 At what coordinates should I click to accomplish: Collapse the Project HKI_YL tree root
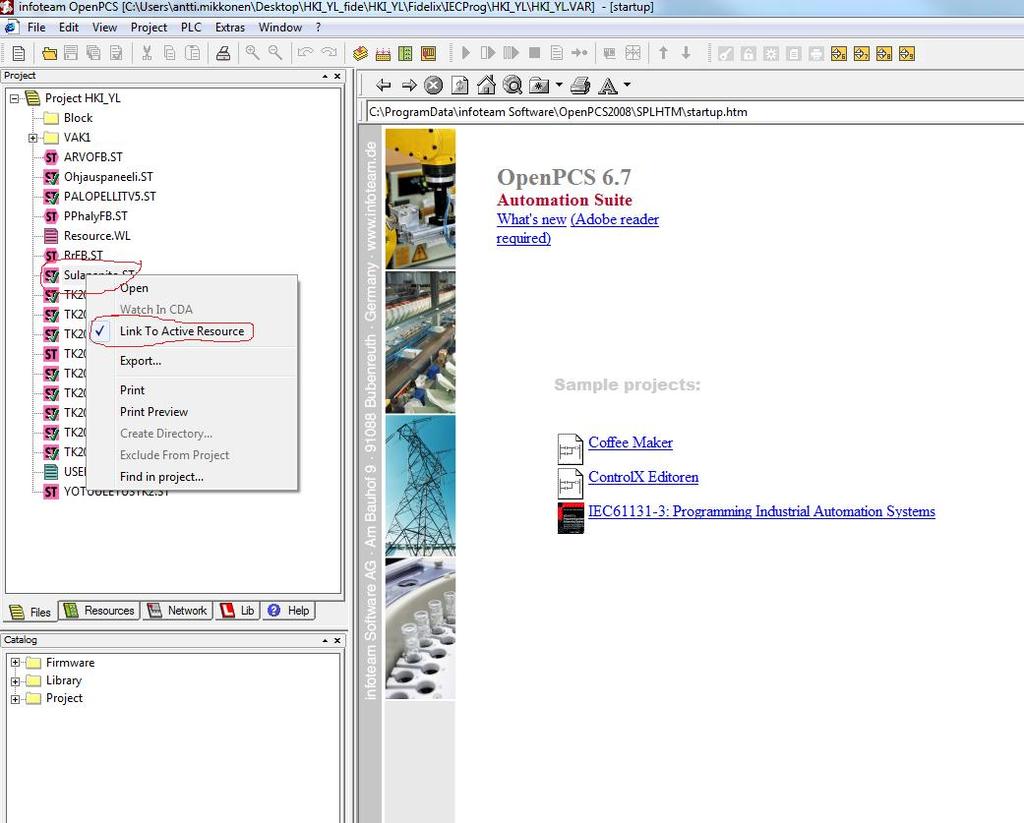coord(14,99)
